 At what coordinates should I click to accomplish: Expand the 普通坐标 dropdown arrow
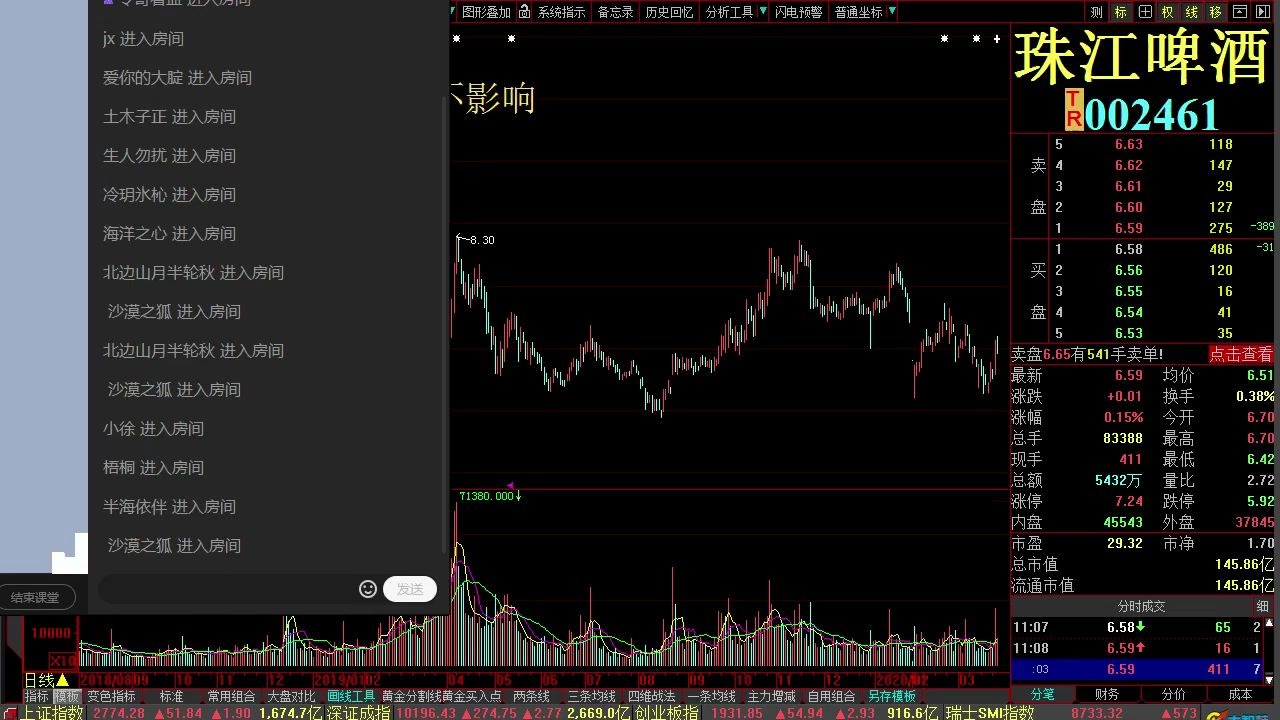(x=892, y=12)
